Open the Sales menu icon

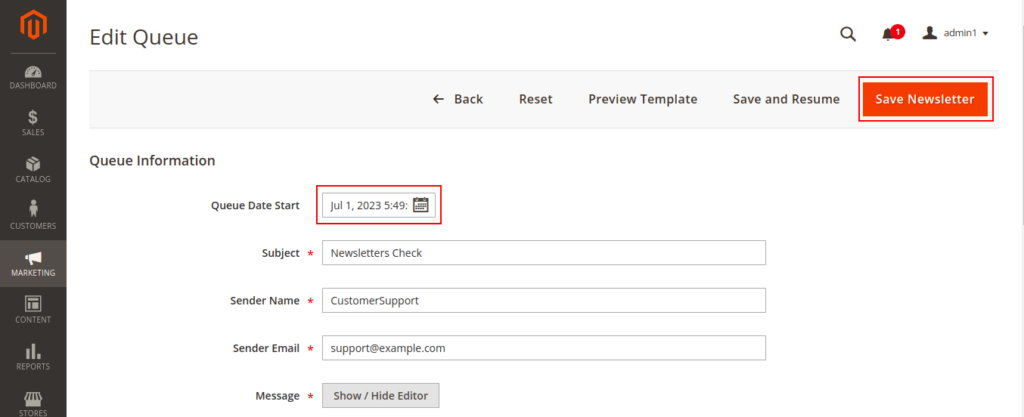(33, 118)
